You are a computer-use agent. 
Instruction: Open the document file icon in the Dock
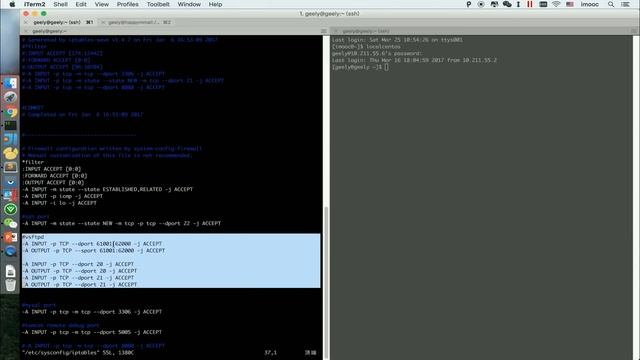[x=11, y=271]
